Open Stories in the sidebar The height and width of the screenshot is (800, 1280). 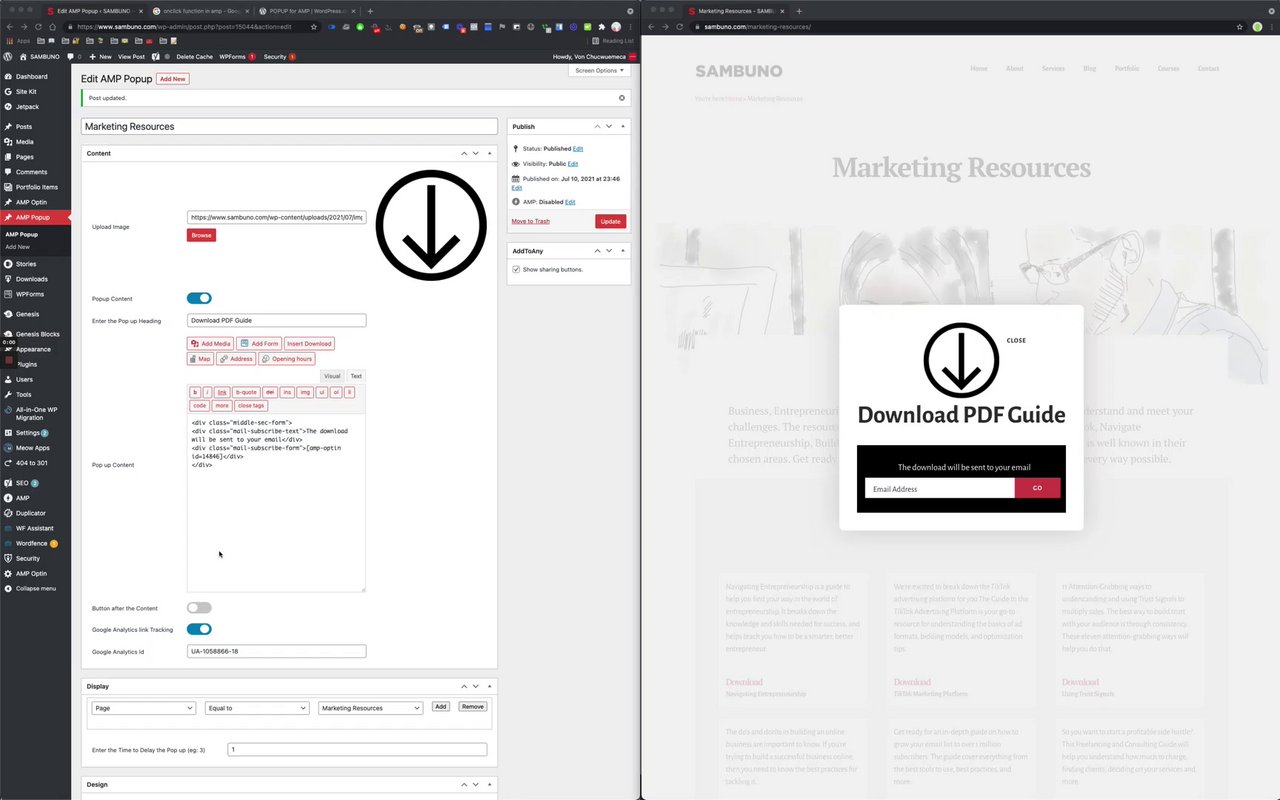click(x=26, y=264)
